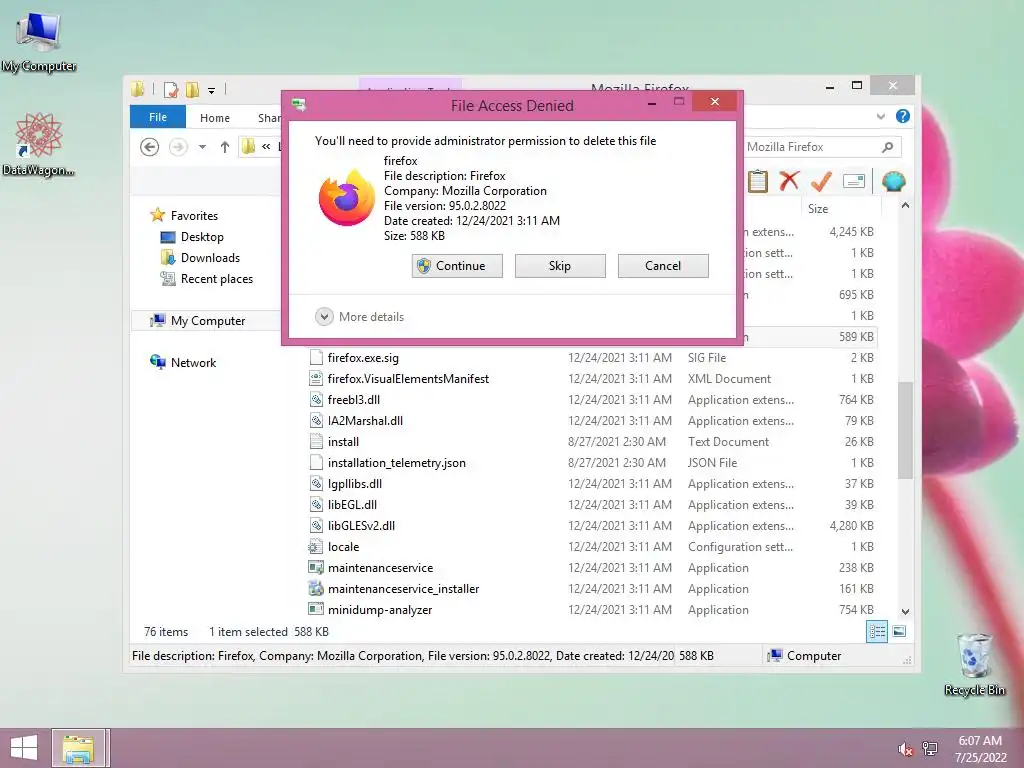This screenshot has height=768, width=1024.
Task: Select installation_telemetry.json file
Action: (x=592, y=463)
